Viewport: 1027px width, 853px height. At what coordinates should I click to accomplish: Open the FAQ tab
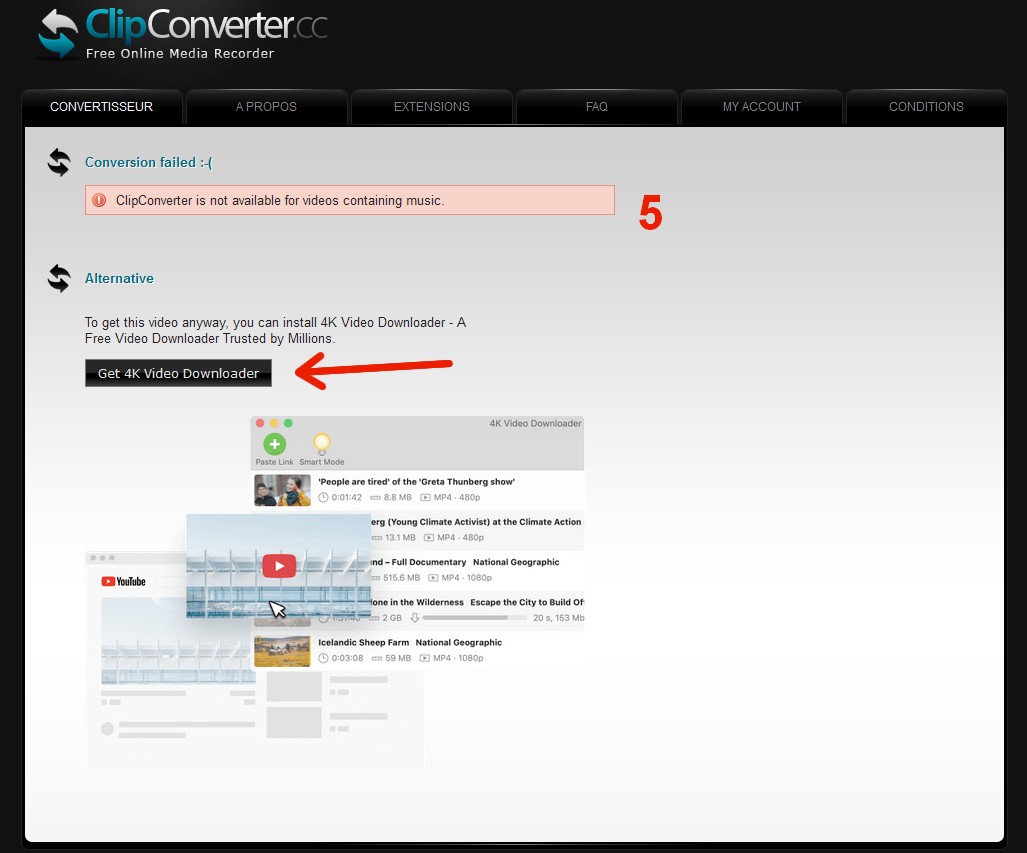(x=597, y=107)
